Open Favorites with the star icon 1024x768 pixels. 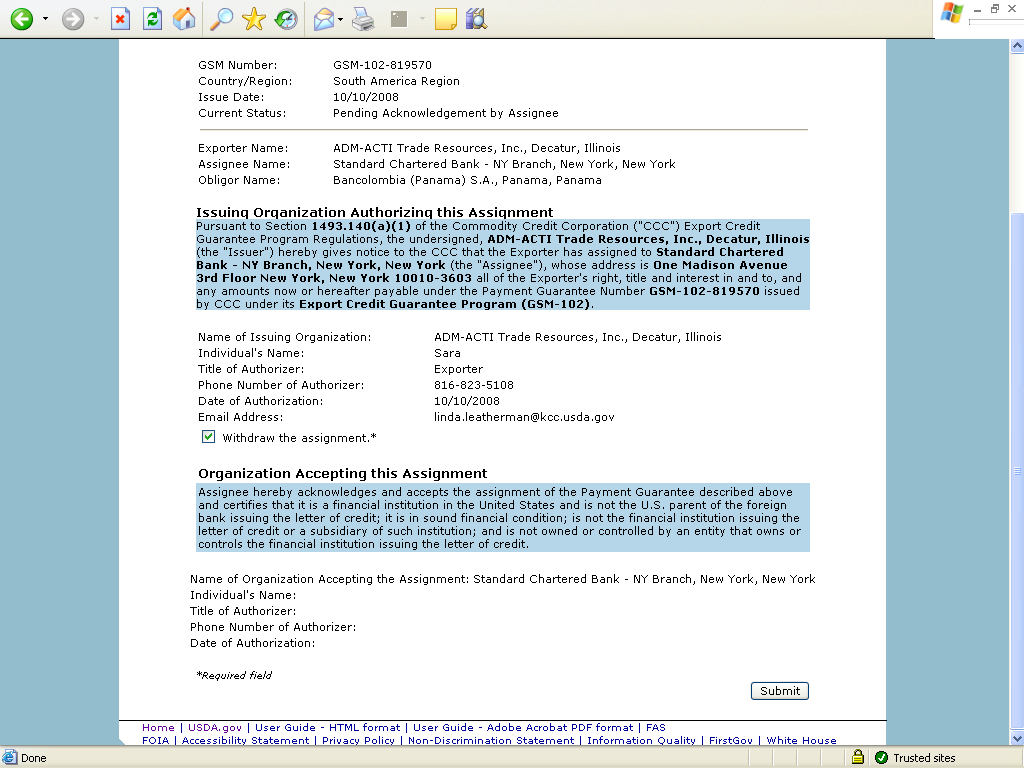click(253, 19)
